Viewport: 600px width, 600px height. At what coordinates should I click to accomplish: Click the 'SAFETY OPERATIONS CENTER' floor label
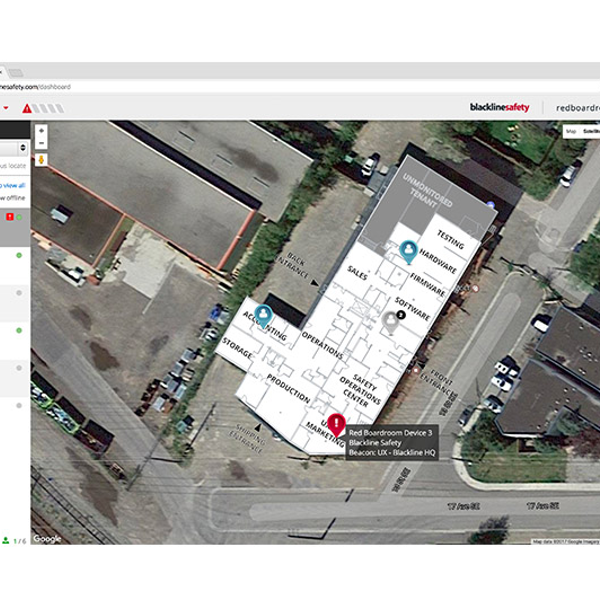[360, 390]
